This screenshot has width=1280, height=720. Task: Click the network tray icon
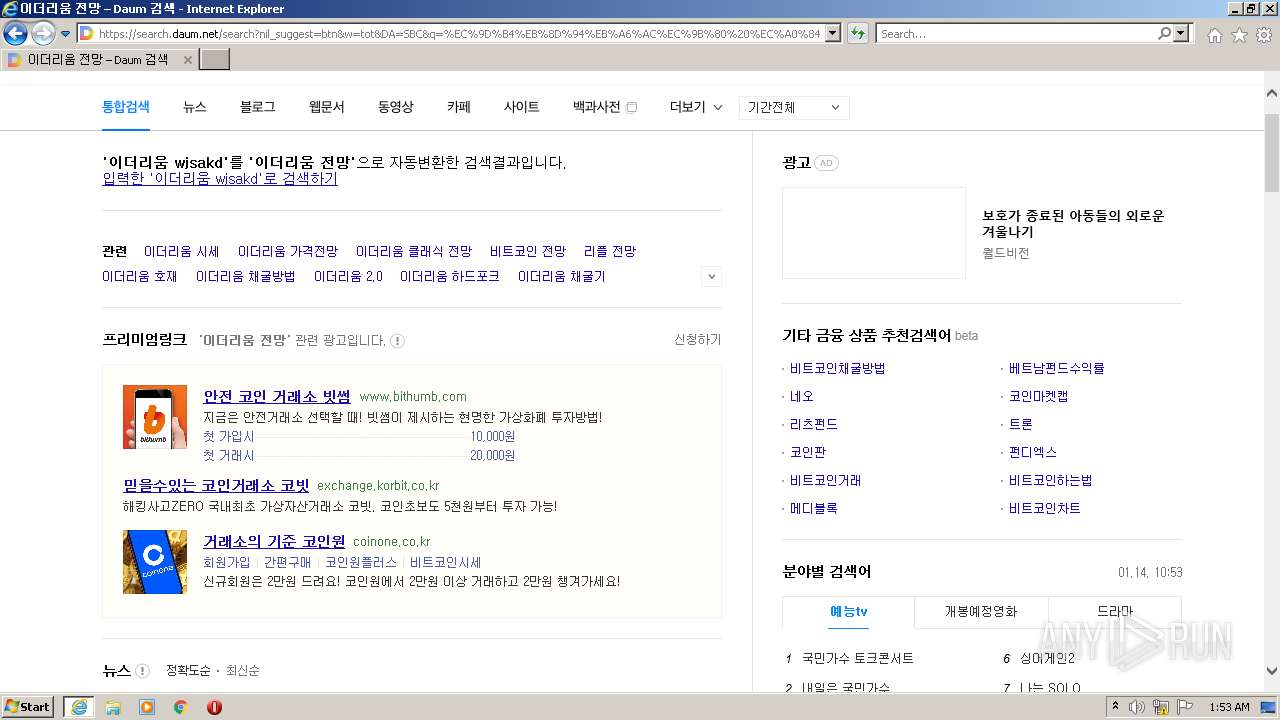click(x=1161, y=707)
